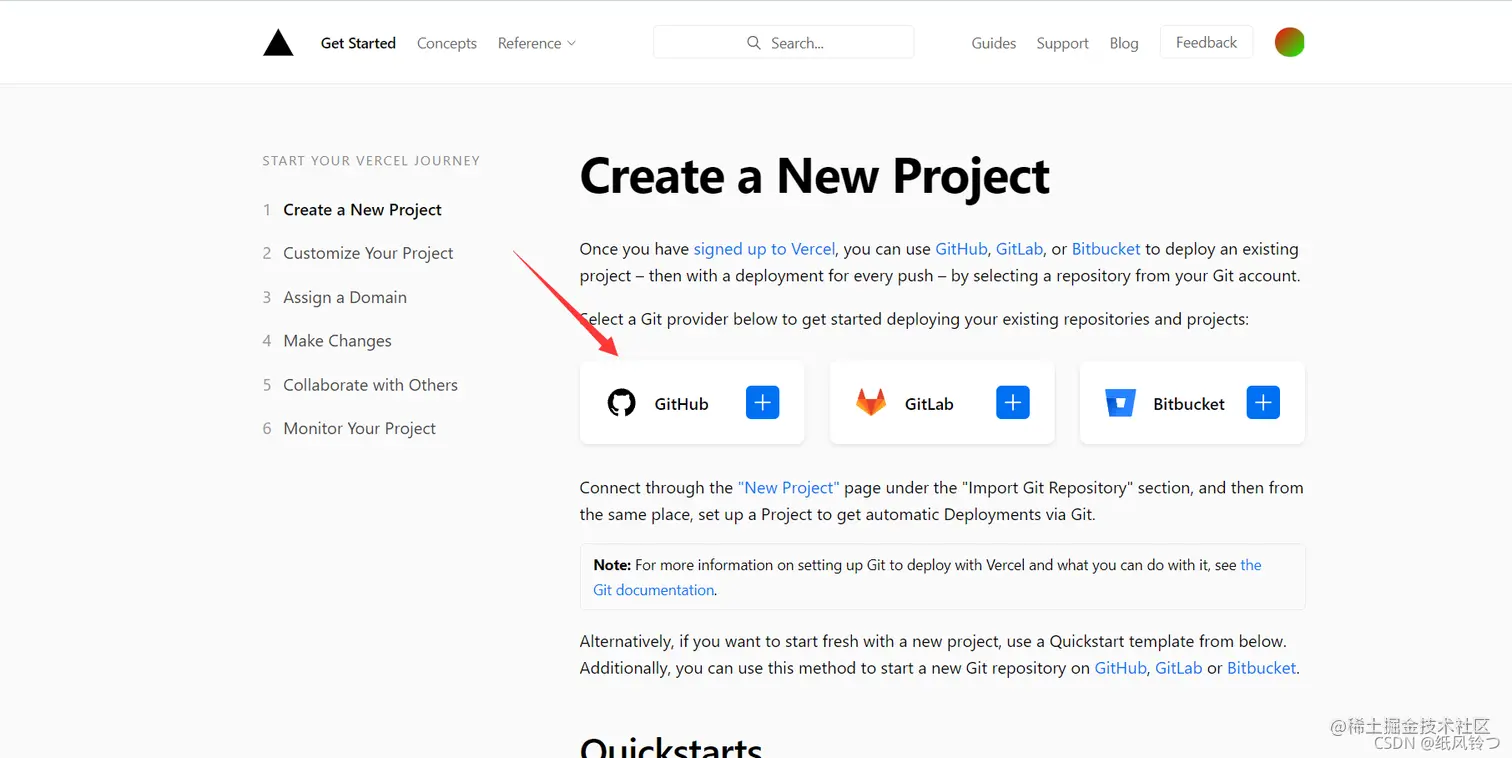This screenshot has width=1512, height=758.
Task: Click the Bitbucket bucket logo
Action: (1120, 403)
